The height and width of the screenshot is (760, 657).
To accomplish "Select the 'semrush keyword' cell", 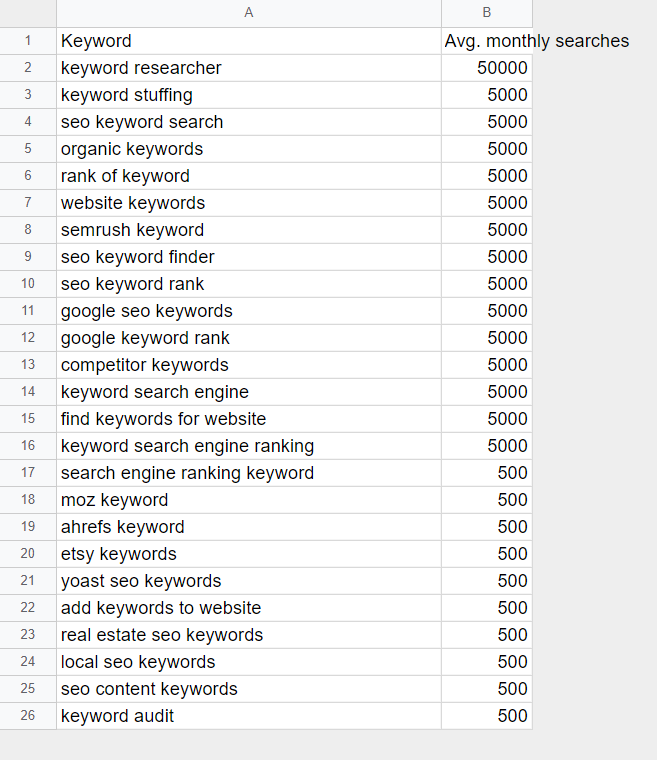I will pos(249,230).
